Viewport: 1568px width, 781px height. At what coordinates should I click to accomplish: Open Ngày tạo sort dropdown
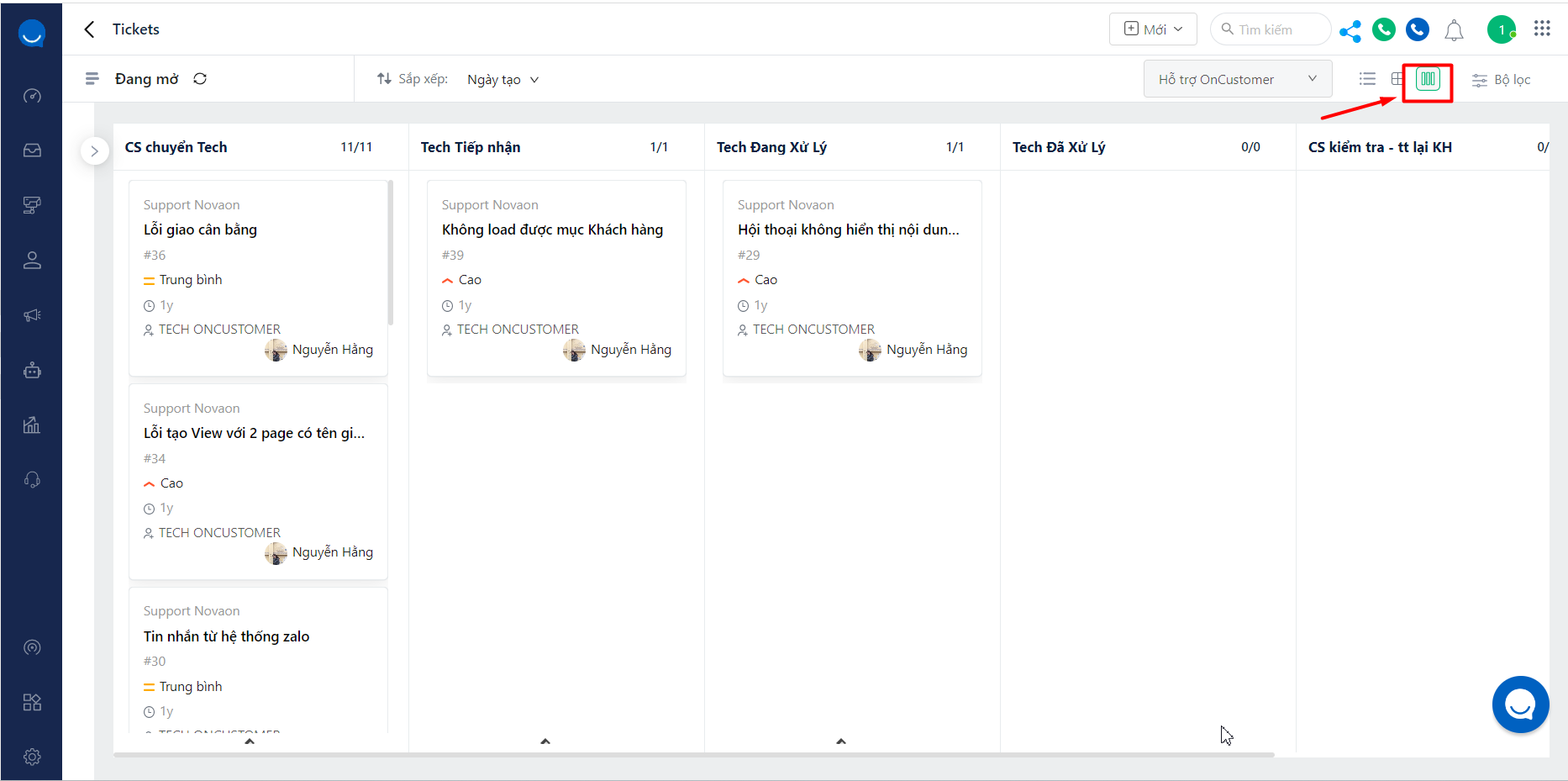point(502,80)
